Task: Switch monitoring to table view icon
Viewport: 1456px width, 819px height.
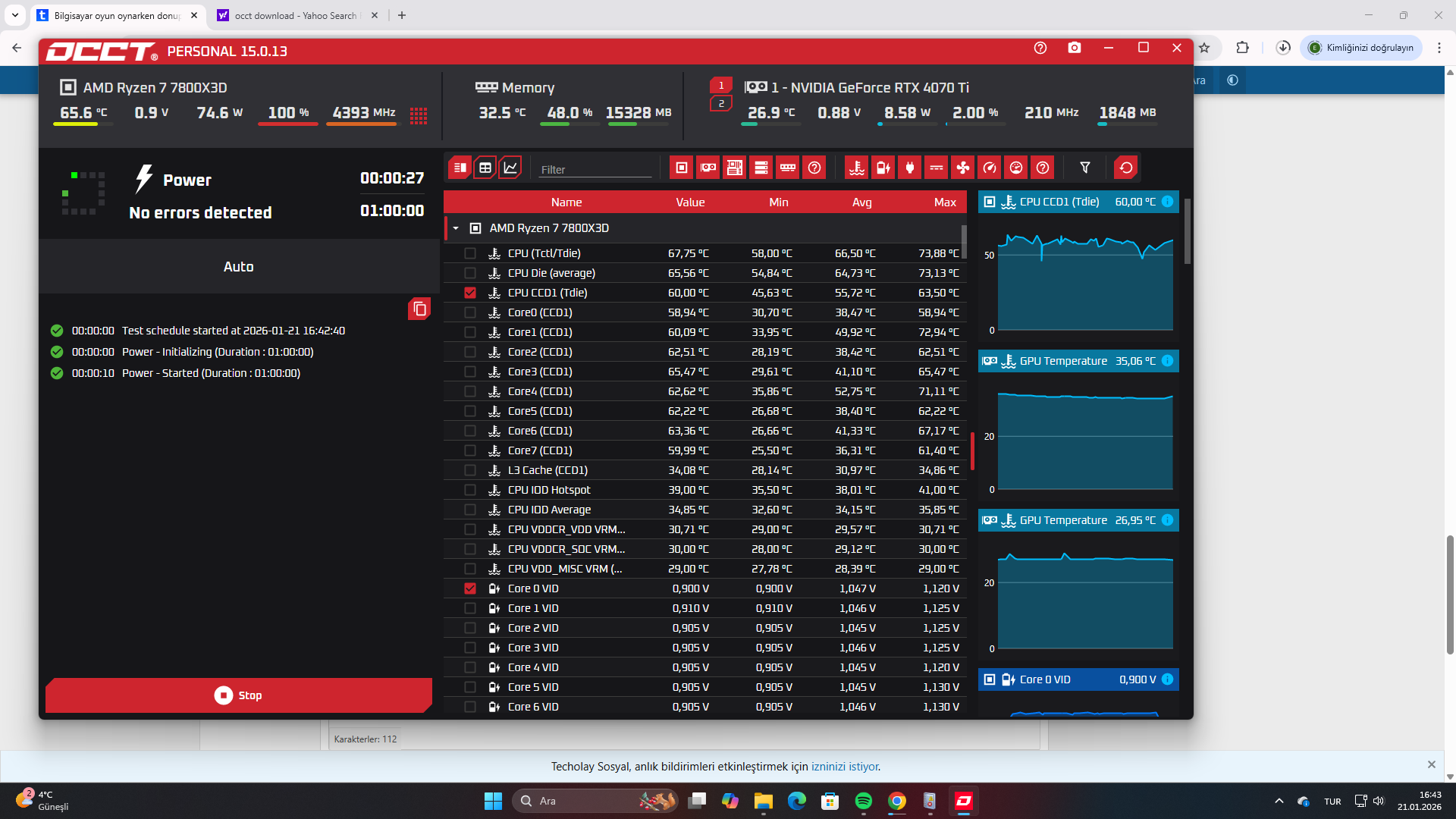Action: click(485, 168)
